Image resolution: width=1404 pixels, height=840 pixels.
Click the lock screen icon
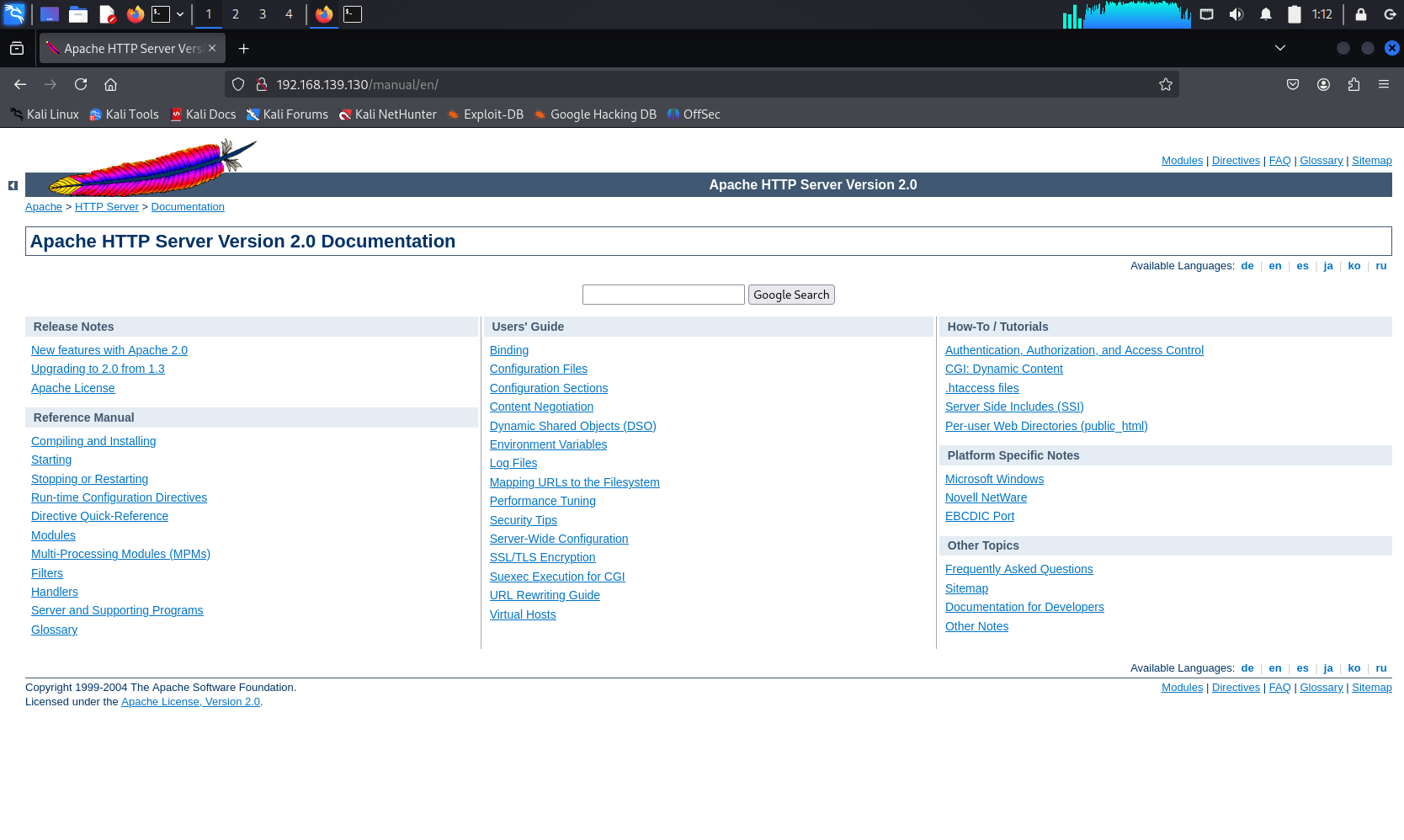click(1361, 14)
